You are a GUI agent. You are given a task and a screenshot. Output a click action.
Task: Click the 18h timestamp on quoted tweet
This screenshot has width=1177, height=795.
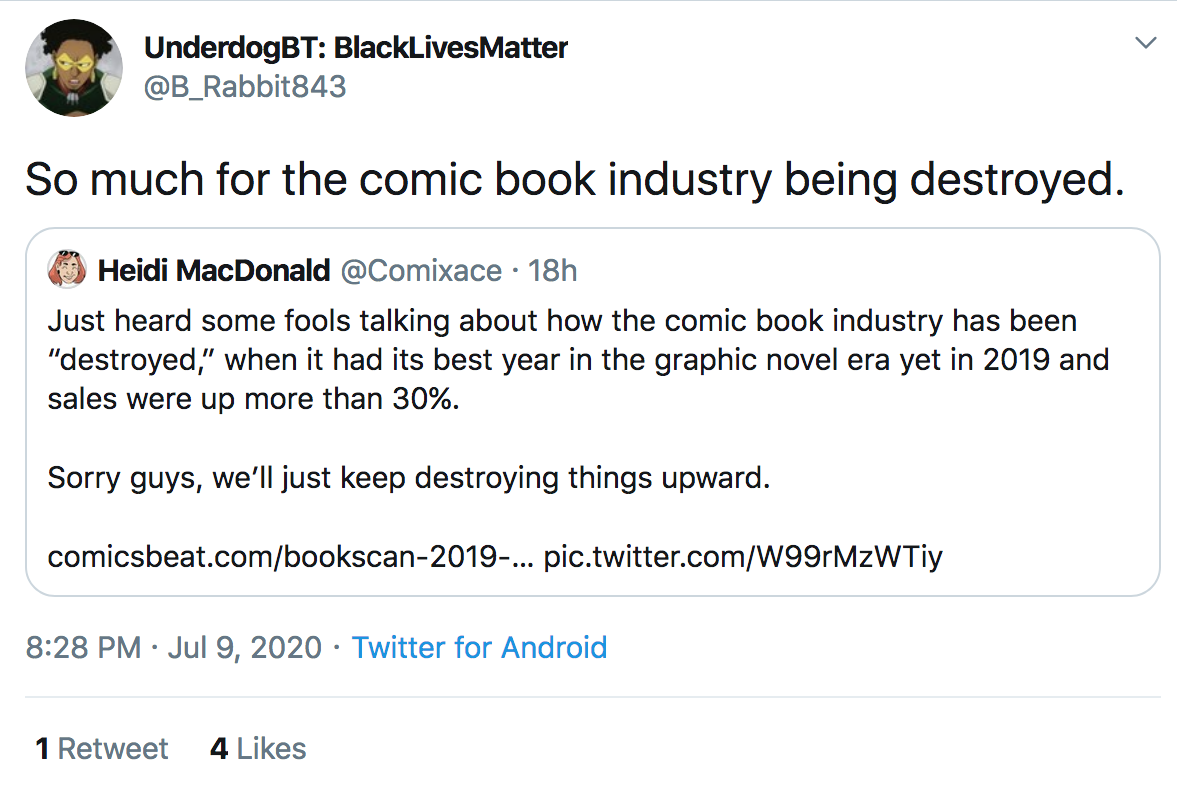tap(552, 270)
